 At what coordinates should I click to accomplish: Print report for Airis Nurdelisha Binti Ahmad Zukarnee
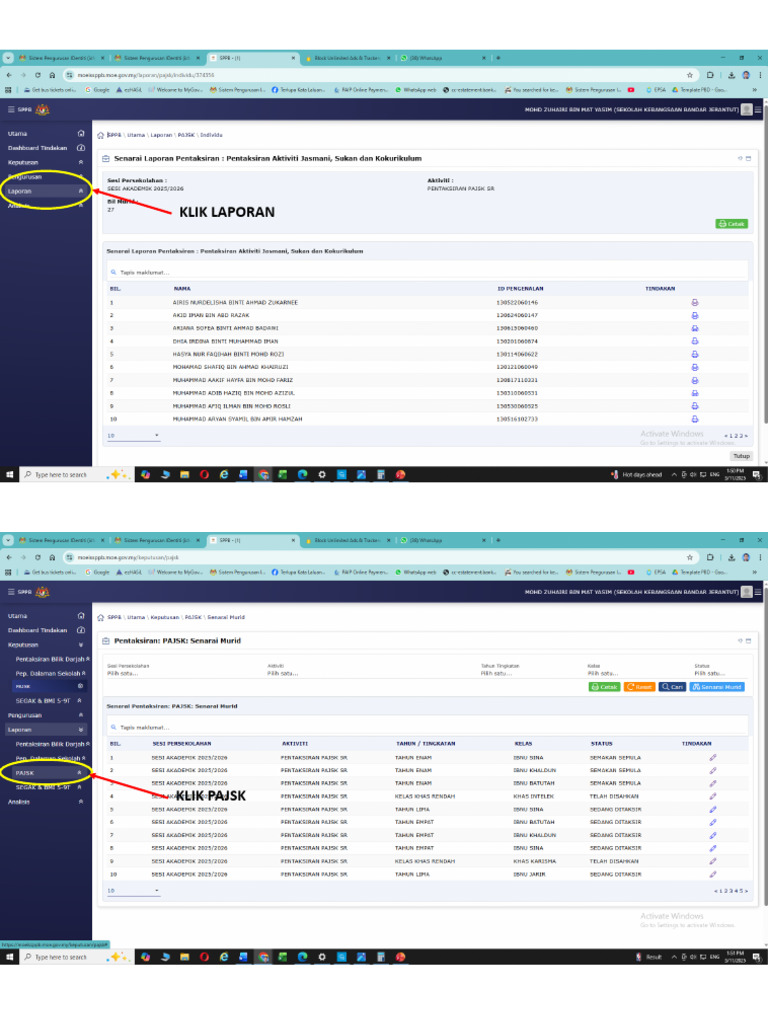[x=695, y=302]
